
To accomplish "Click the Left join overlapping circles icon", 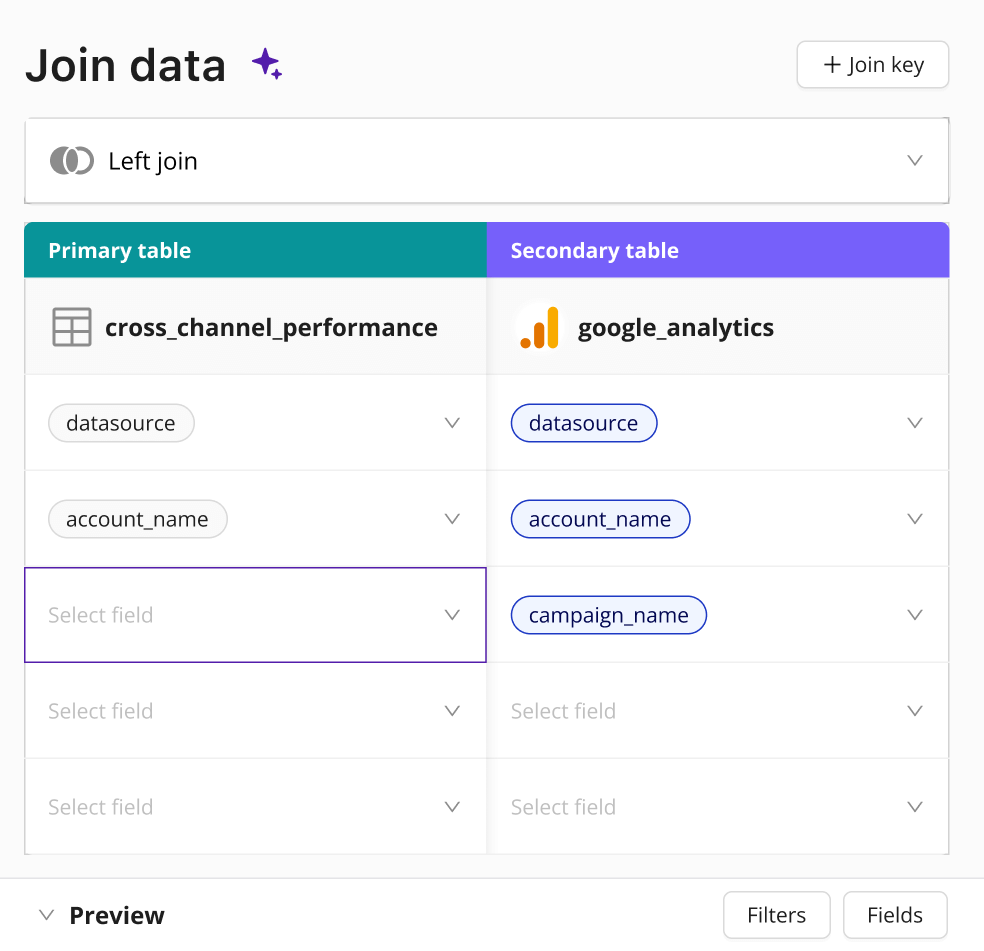I will (72, 161).
